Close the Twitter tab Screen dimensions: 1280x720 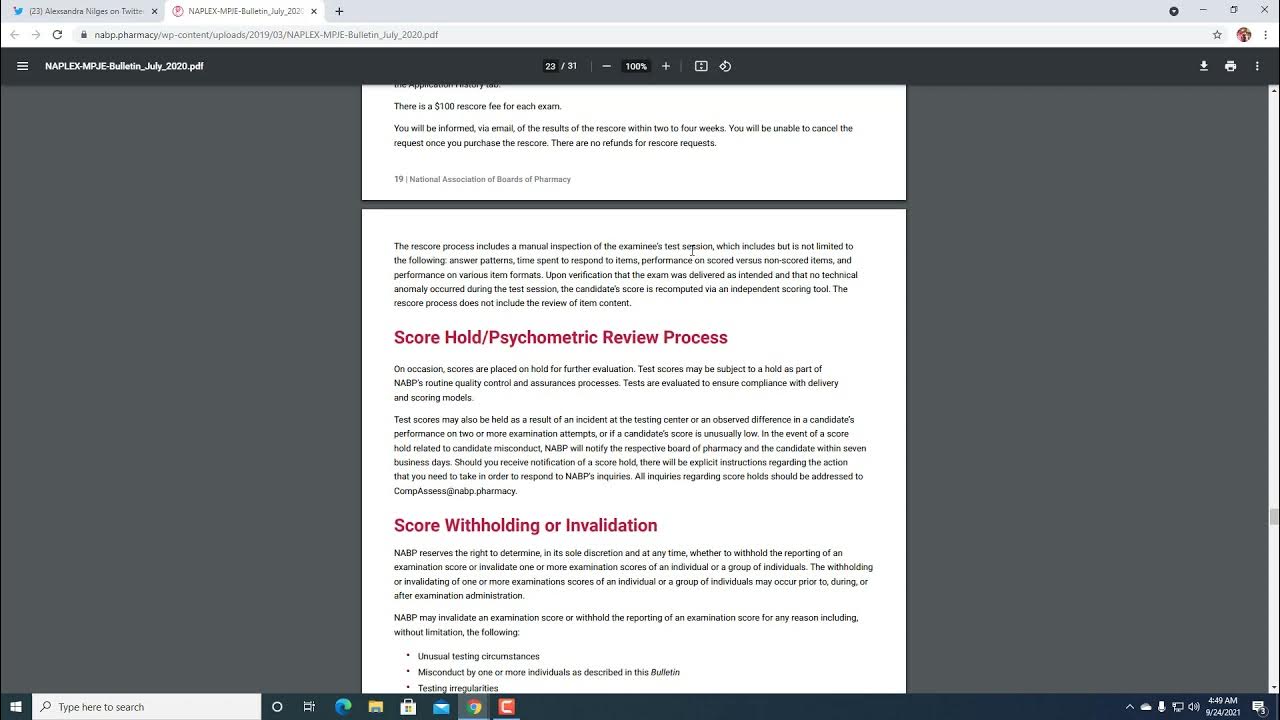(x=154, y=11)
